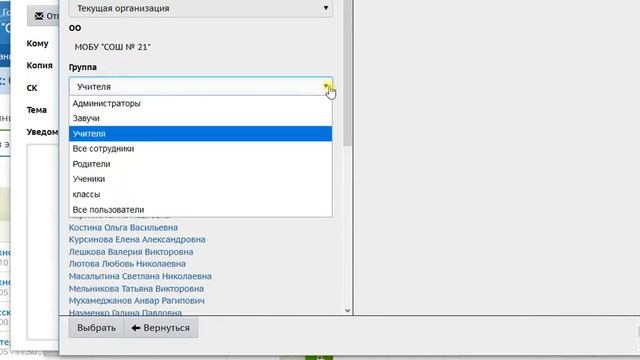This screenshot has height=360, width=640.
Task: Choose Родители from the group list
Action: coord(200,164)
